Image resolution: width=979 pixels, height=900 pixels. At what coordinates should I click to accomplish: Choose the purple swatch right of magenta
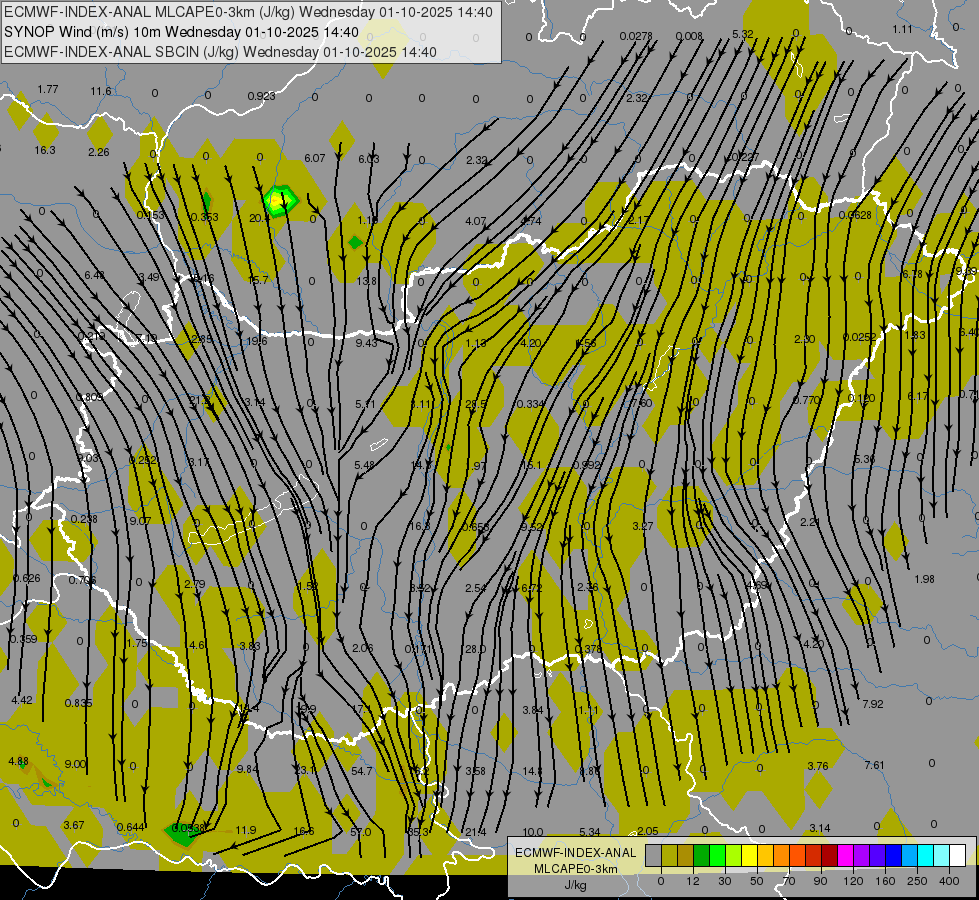862,855
